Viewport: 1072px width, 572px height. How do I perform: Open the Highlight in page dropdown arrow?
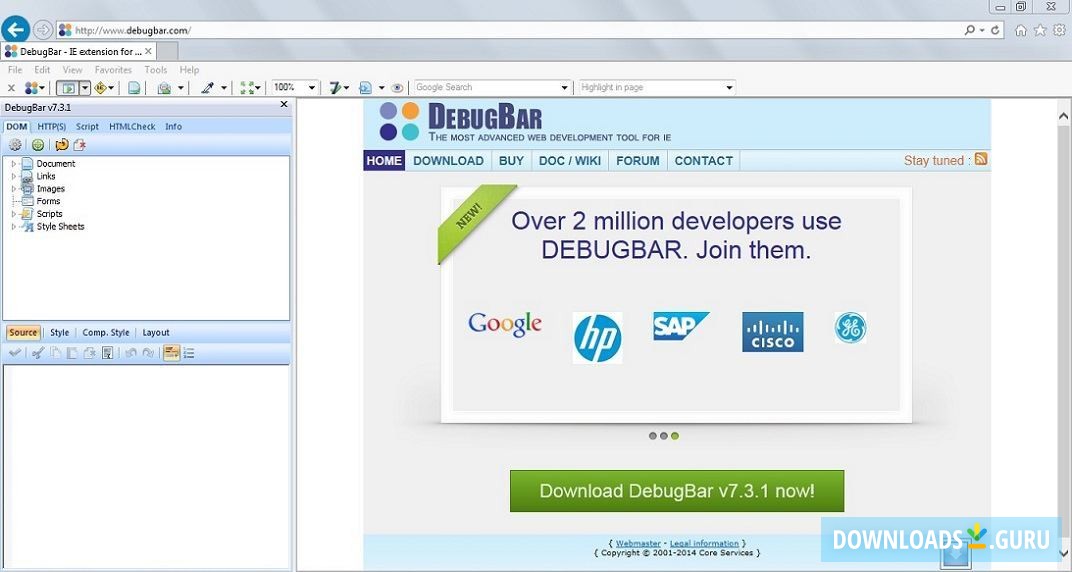point(729,87)
